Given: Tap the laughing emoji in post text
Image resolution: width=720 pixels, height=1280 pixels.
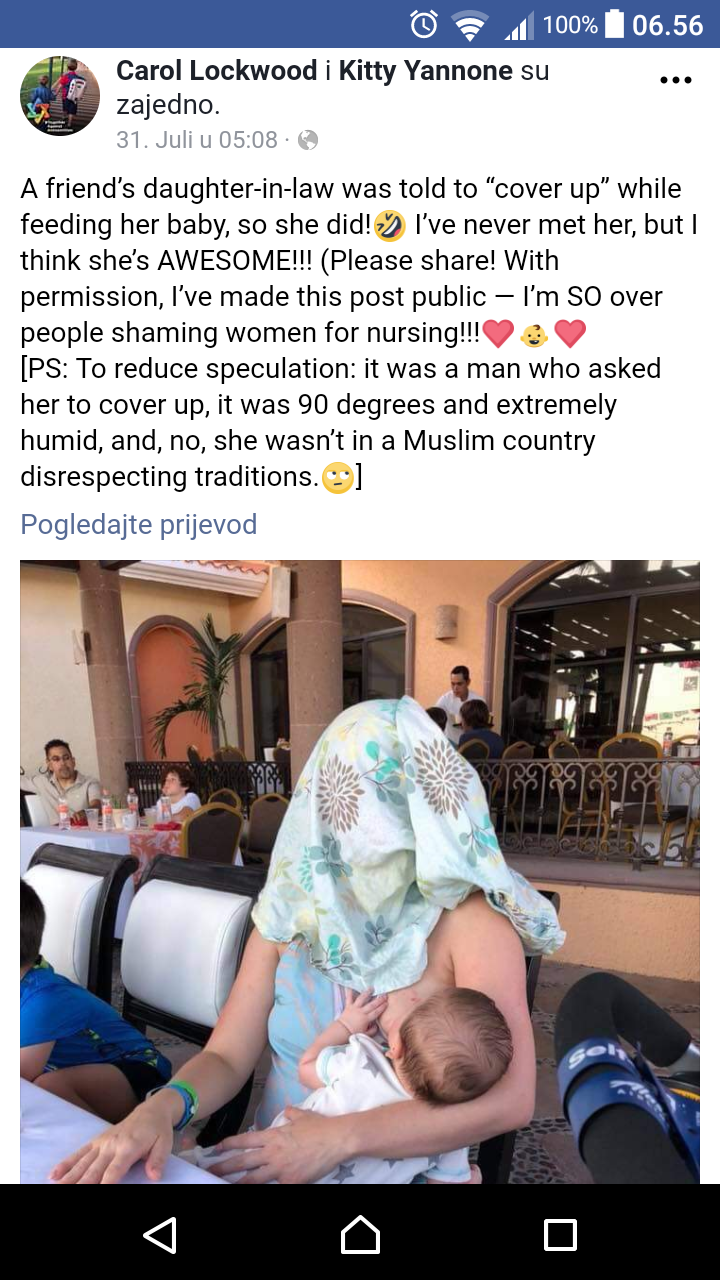Looking at the screenshot, I should [389, 226].
